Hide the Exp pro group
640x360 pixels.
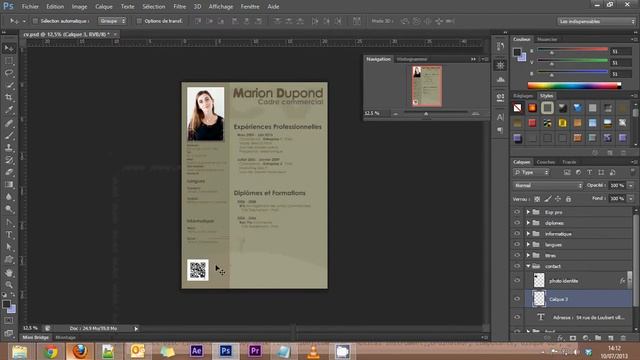pyautogui.click(x=517, y=212)
